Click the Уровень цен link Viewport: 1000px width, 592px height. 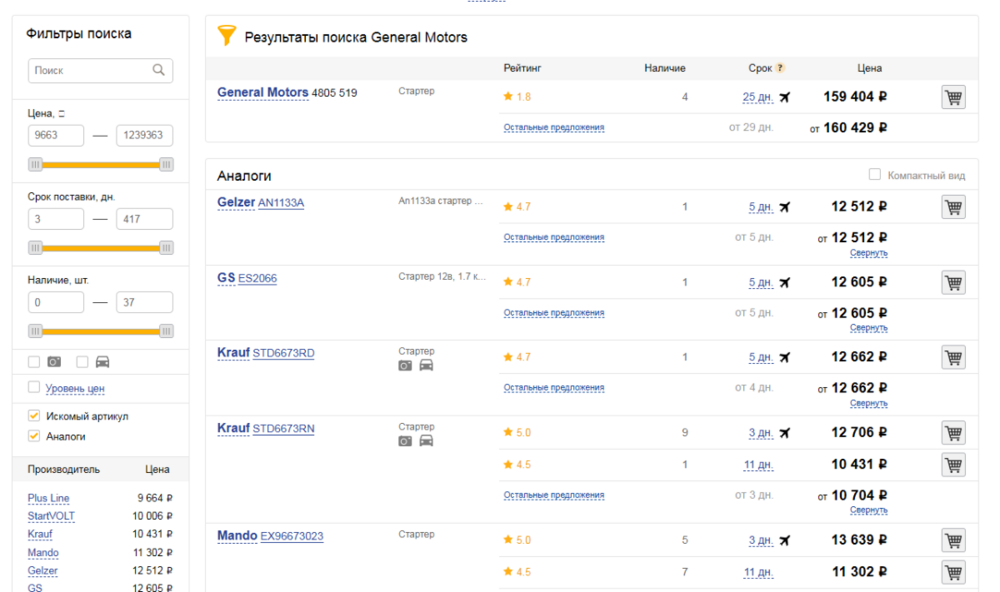[x=75, y=388]
